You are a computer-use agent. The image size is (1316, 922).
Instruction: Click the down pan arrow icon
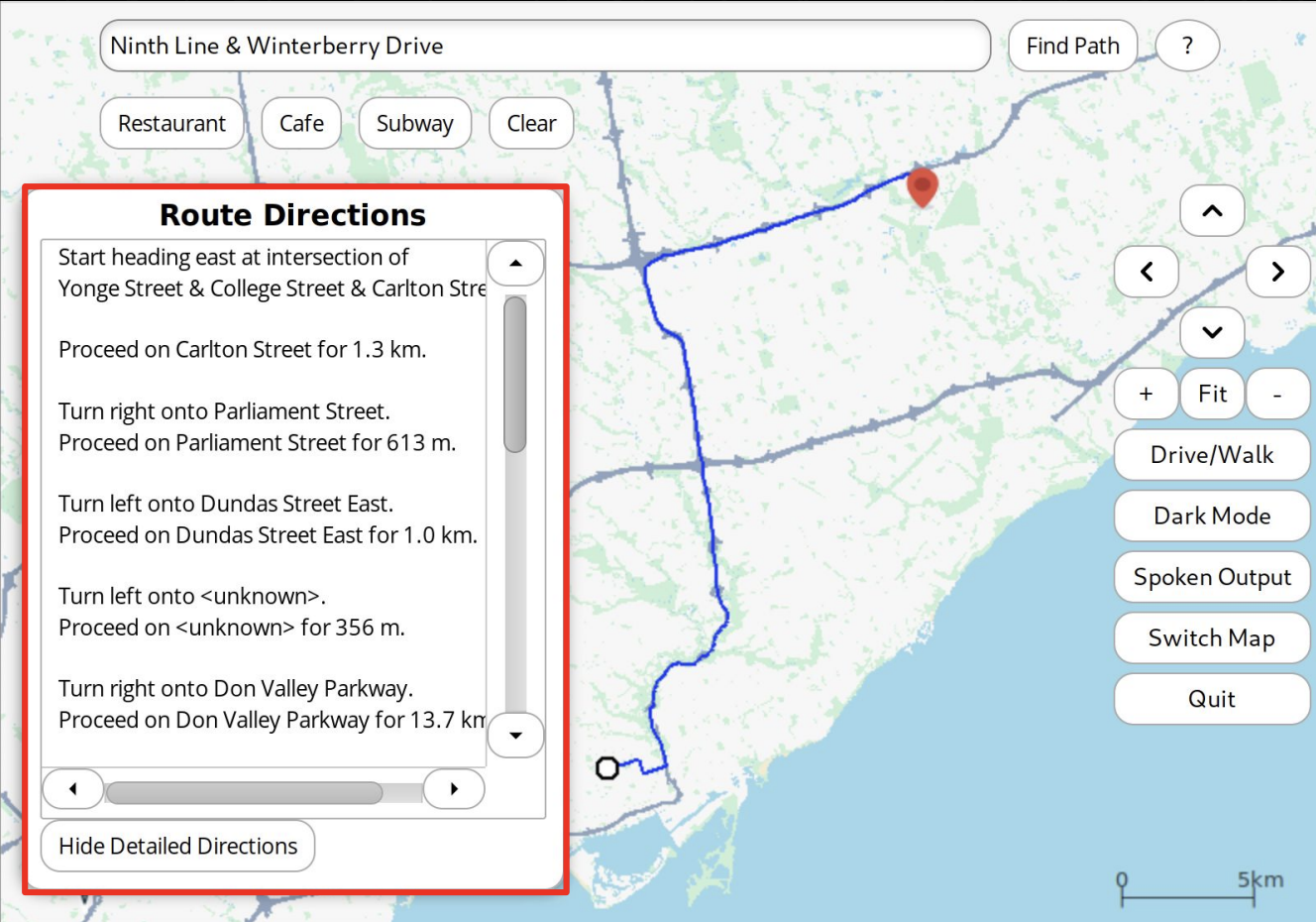[1211, 332]
